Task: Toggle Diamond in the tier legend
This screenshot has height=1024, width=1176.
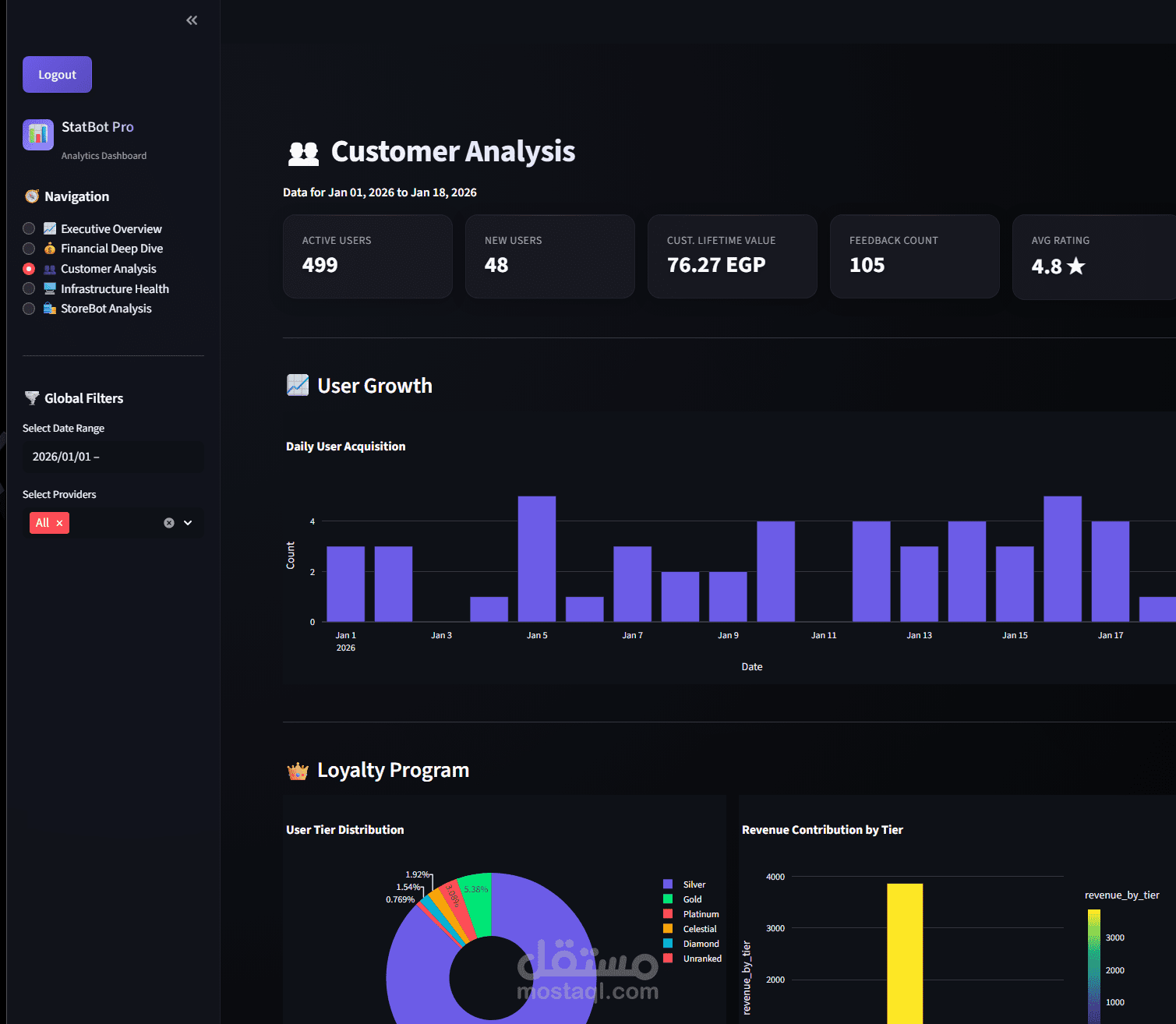Action: (x=691, y=944)
